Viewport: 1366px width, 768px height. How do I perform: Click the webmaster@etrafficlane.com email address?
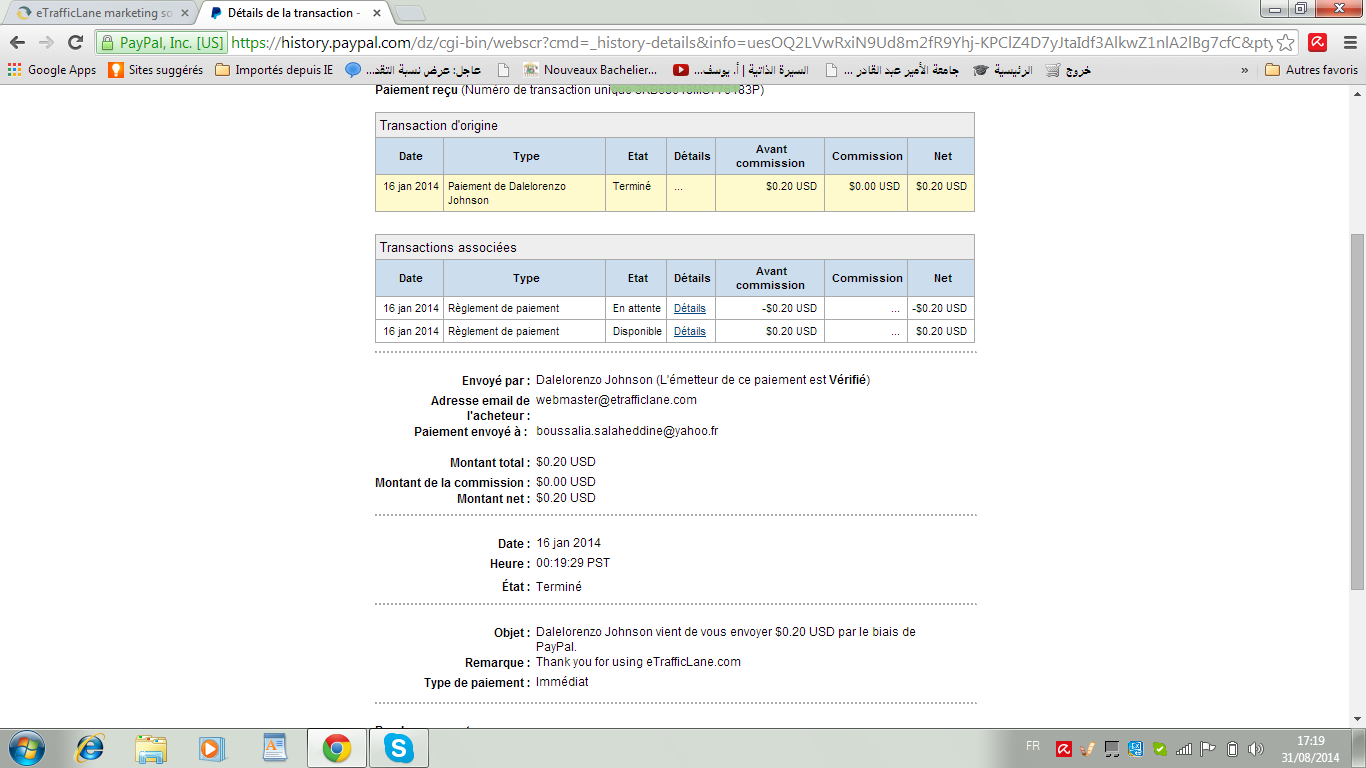[616, 400]
